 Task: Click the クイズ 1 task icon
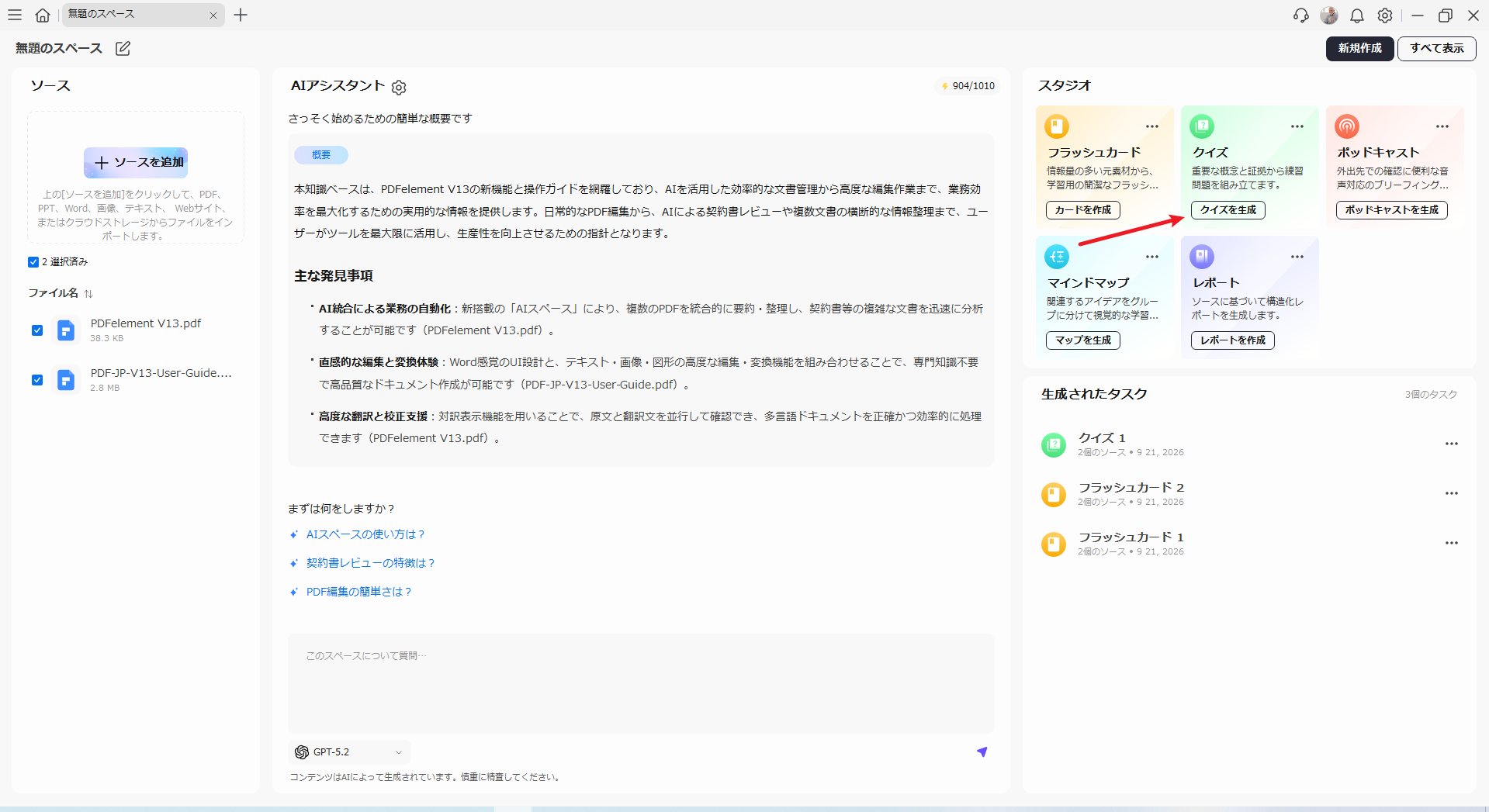[1054, 445]
